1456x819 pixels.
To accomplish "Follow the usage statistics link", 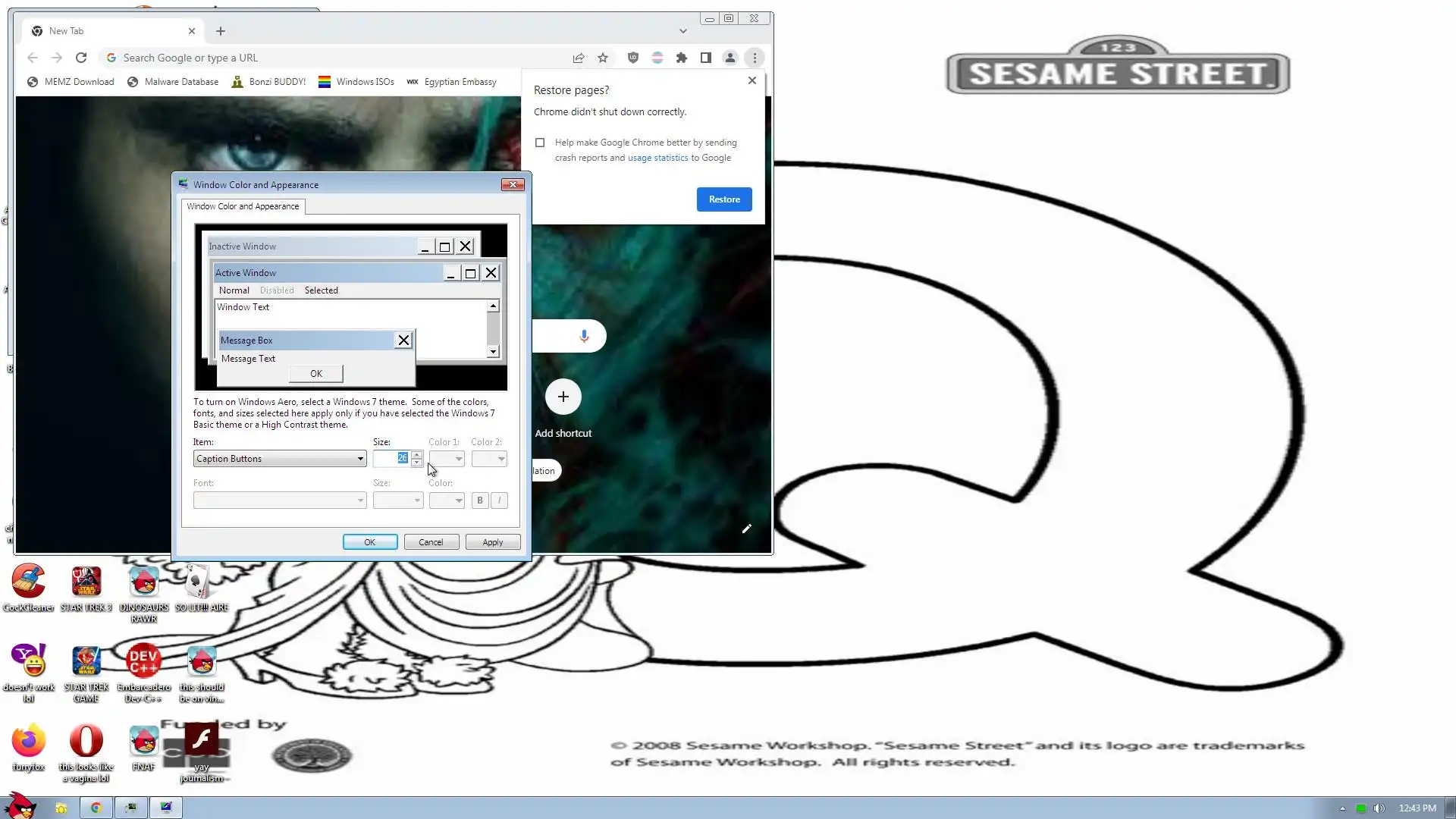I will click(657, 158).
